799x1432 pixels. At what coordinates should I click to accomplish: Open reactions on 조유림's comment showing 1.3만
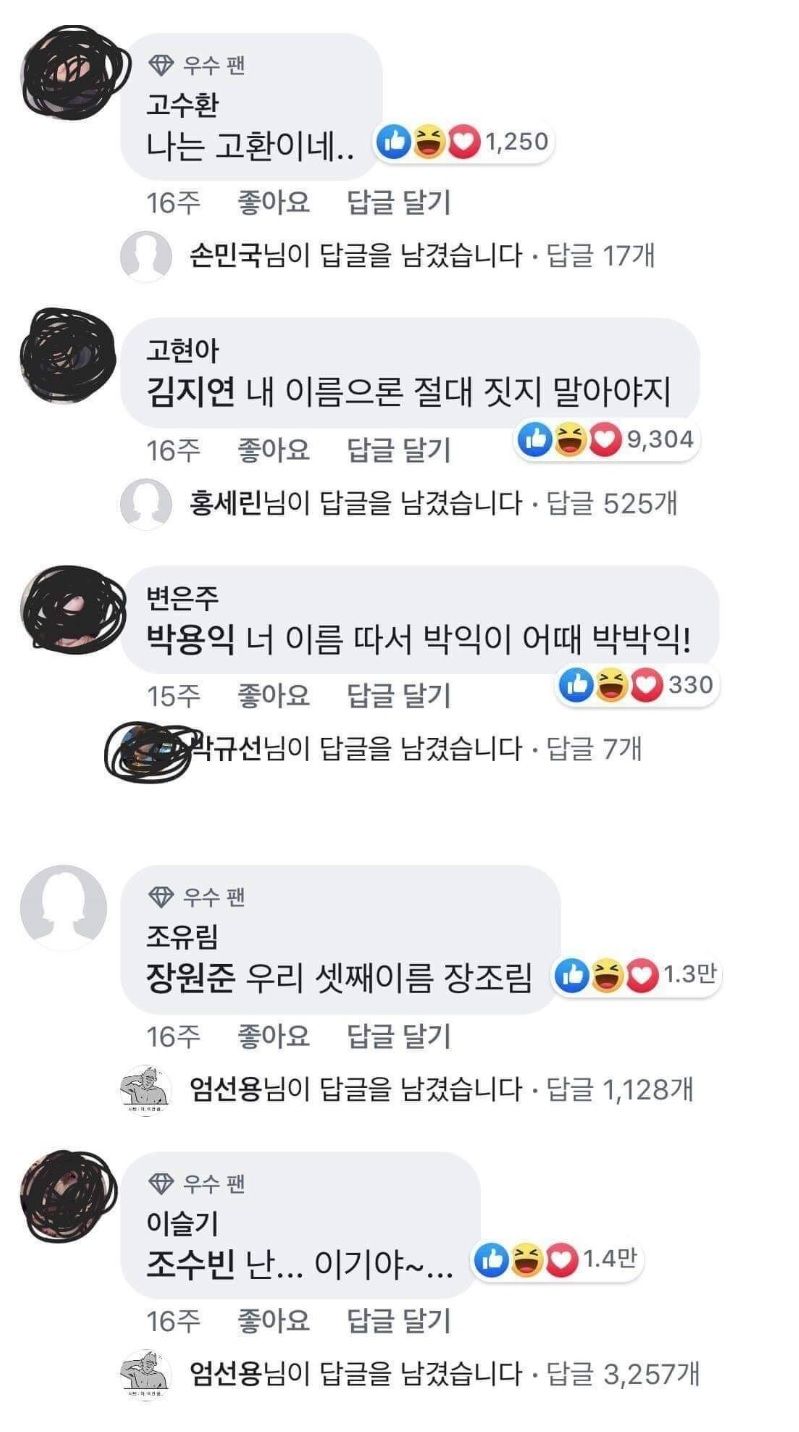(638, 974)
